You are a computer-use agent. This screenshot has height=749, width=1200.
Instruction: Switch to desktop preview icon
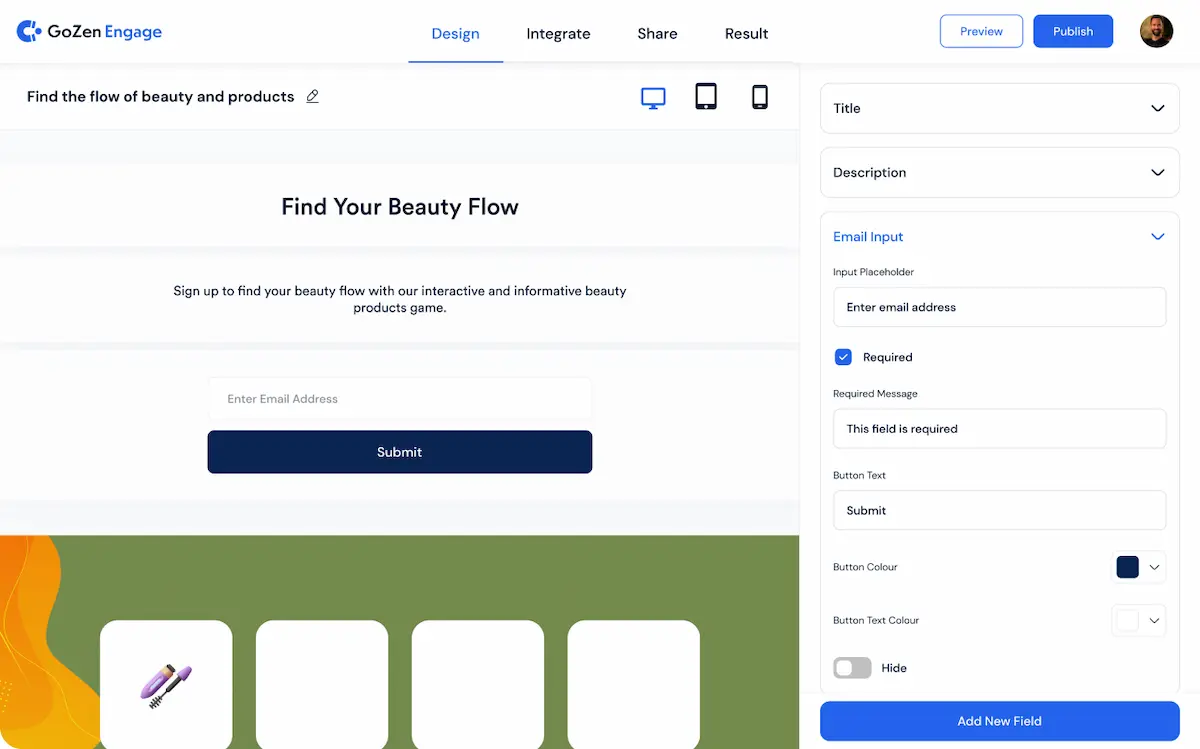(x=653, y=97)
